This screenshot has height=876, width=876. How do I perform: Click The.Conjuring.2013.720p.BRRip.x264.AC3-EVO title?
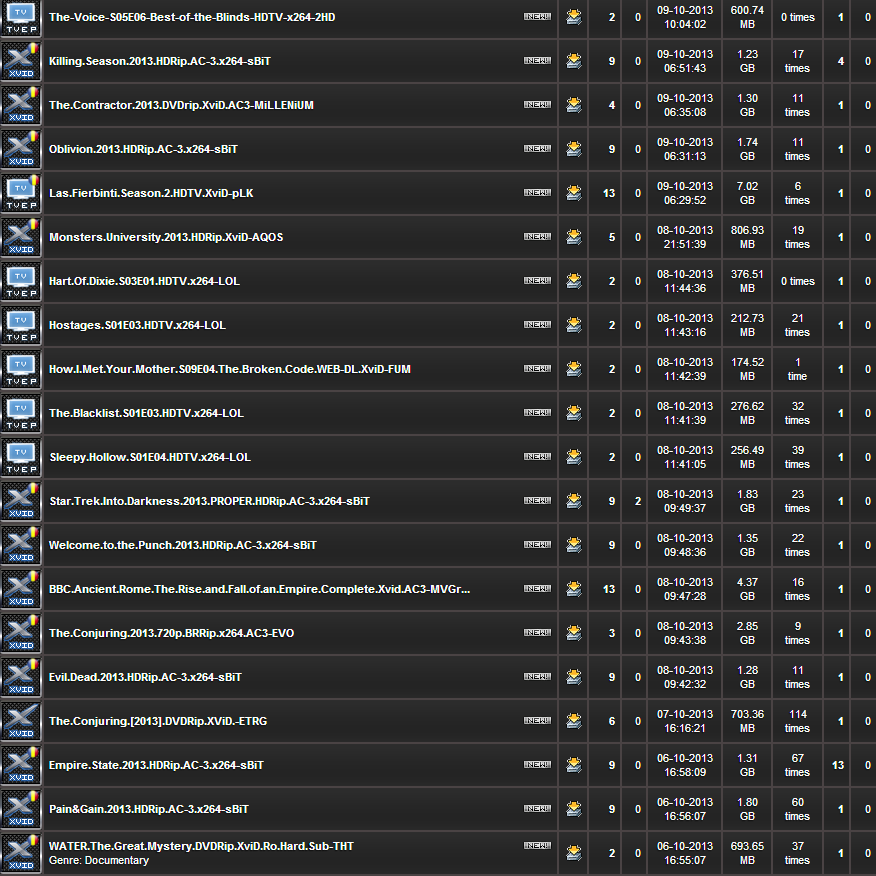[172, 633]
